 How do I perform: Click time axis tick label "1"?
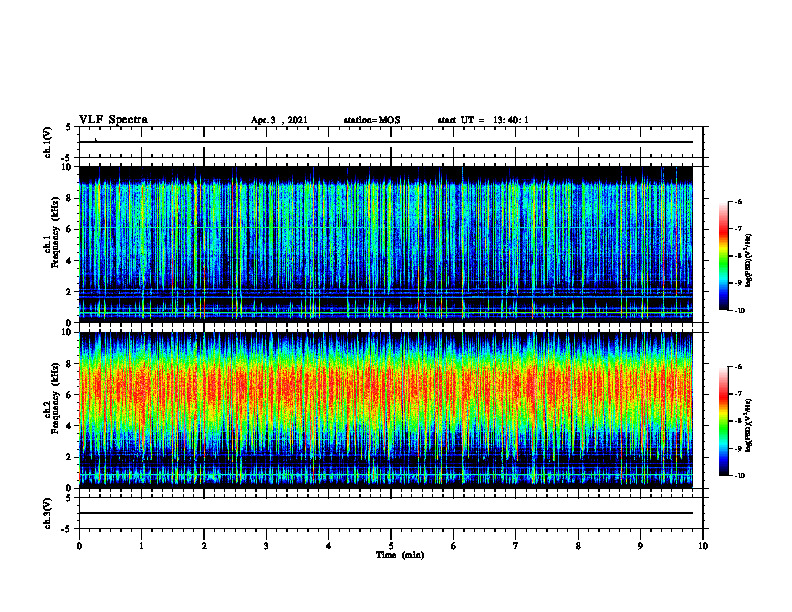pyautogui.click(x=141, y=546)
